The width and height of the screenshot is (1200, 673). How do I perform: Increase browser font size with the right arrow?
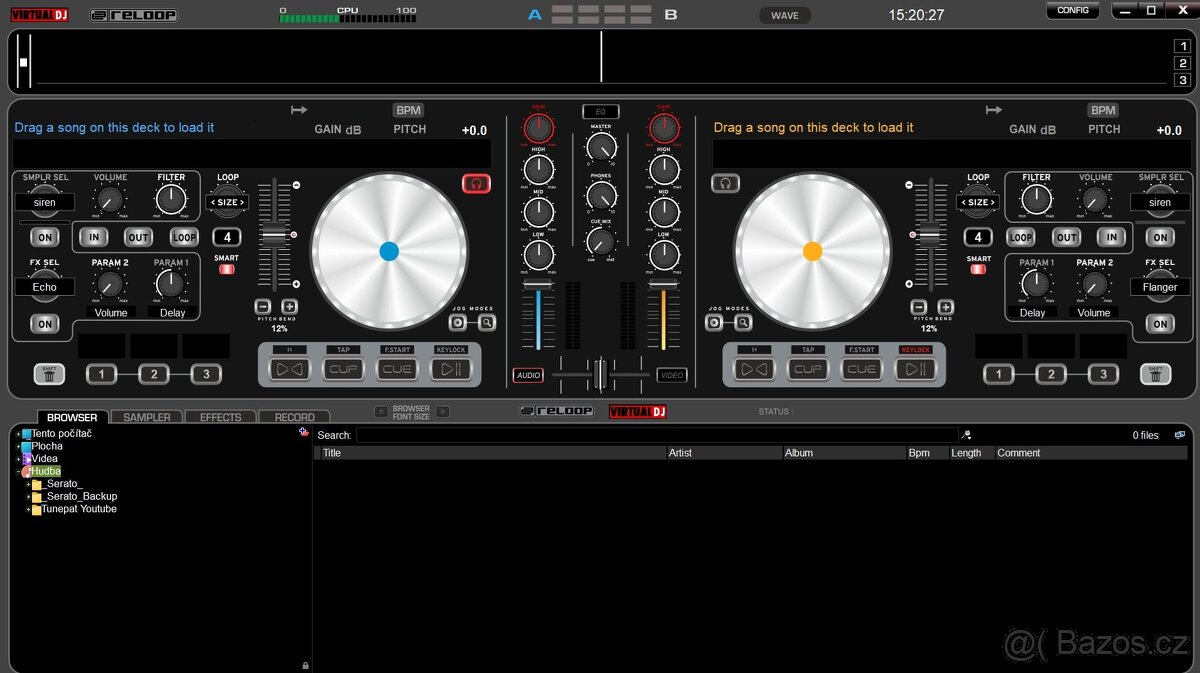[443, 412]
